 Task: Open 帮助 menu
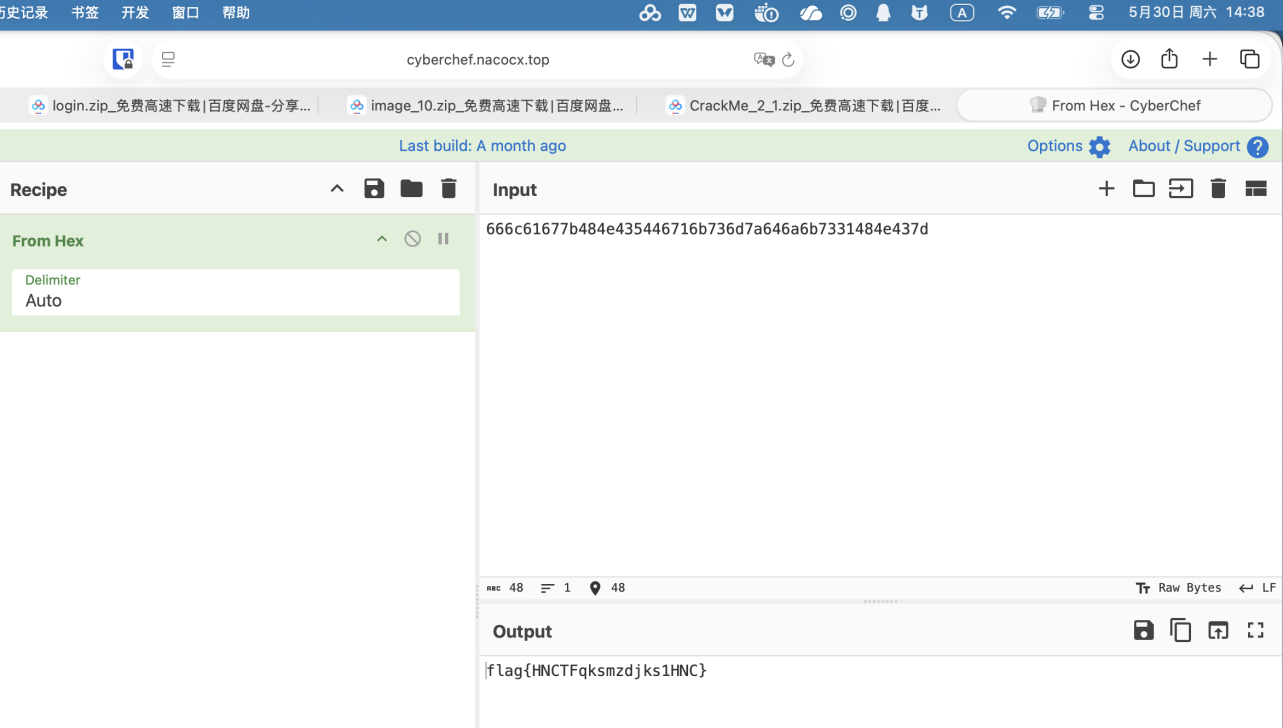[236, 13]
